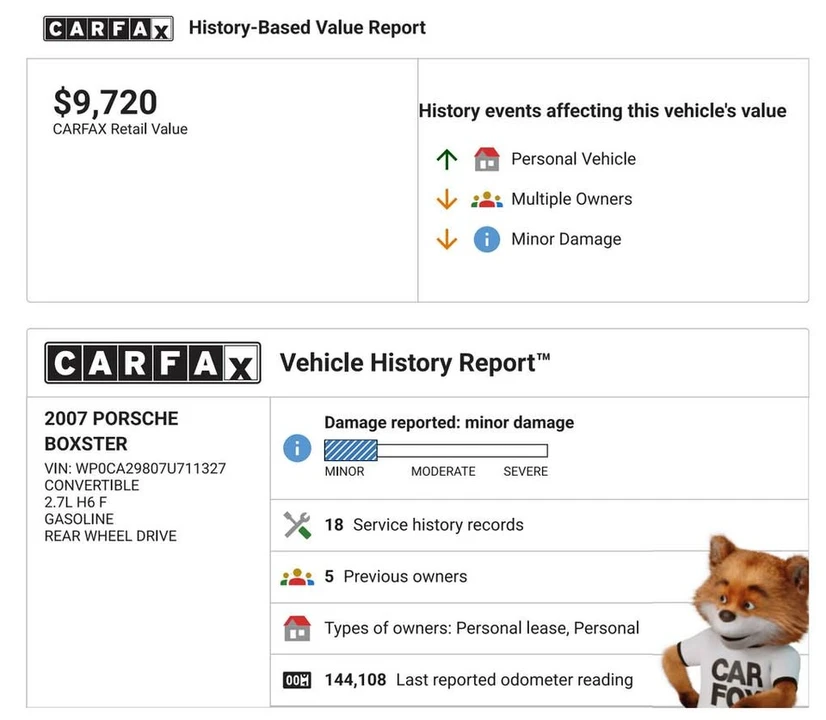Click the MODERATE label under damage bar
Viewport: 826px width, 720px height.
443,471
